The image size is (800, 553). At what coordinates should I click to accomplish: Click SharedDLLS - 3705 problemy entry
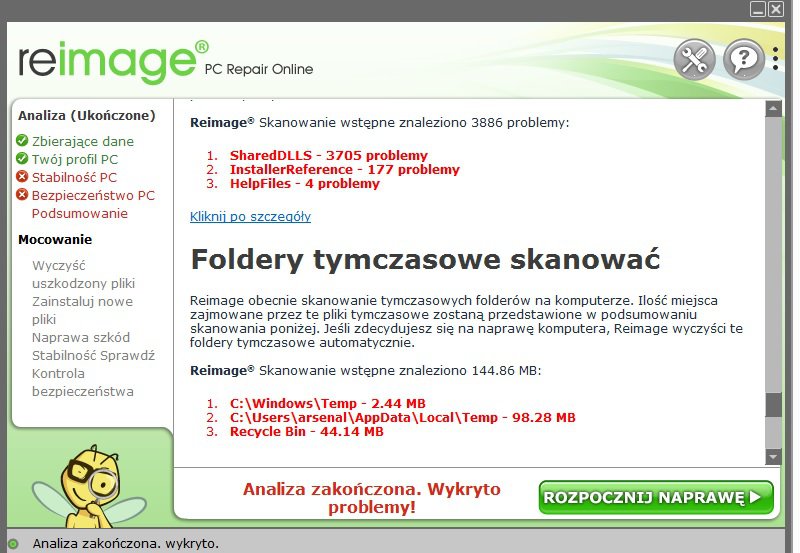(329, 155)
